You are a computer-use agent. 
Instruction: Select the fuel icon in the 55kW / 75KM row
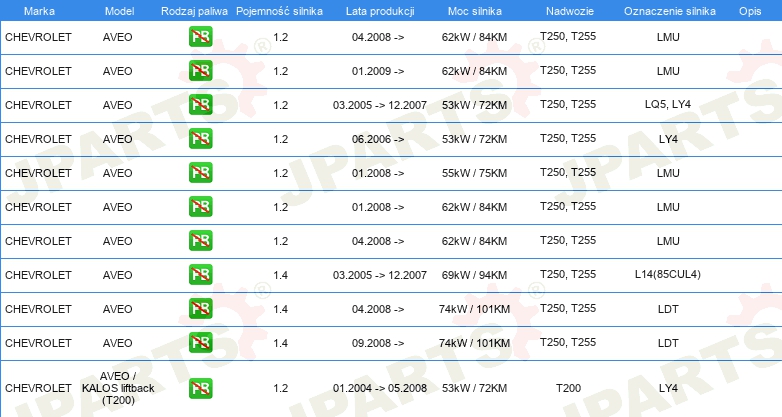[x=200, y=173]
